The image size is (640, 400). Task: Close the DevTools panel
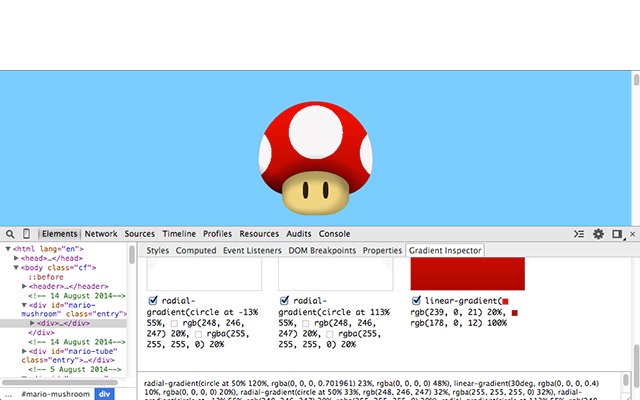click(x=632, y=234)
